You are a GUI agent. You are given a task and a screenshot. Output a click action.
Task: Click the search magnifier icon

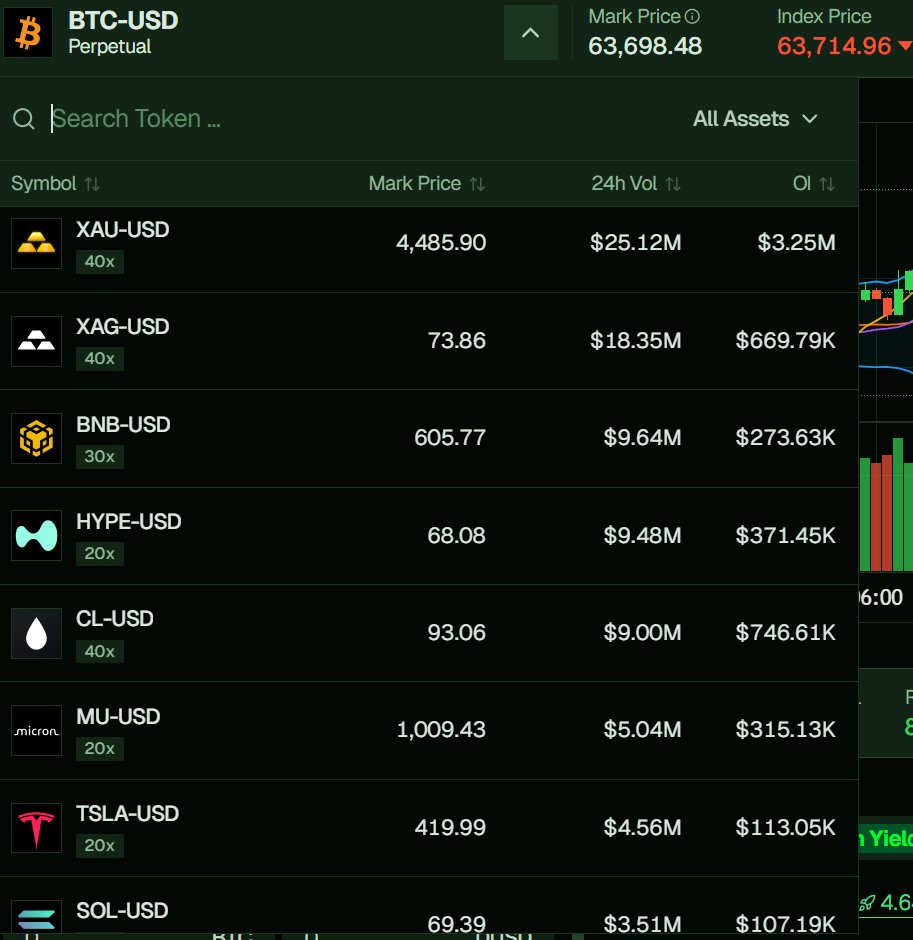click(x=23, y=119)
